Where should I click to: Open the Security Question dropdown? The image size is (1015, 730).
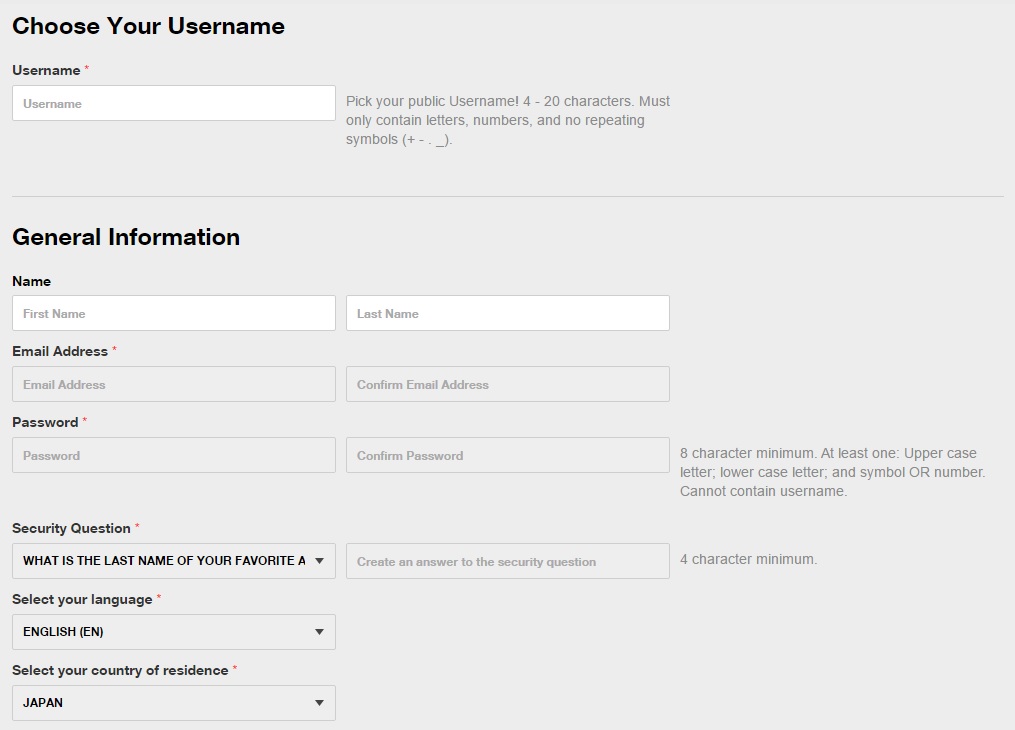(x=173, y=561)
